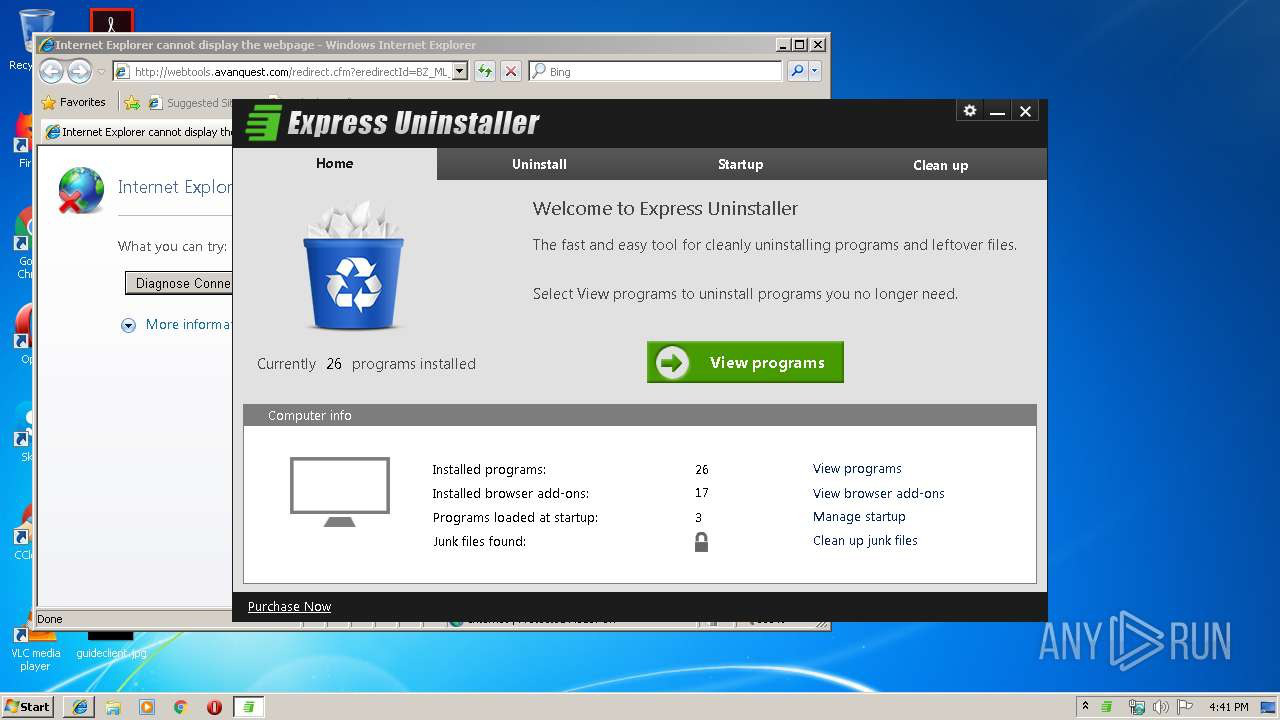The image size is (1280, 720).
Task: Expand the IE address bar dropdown
Action: tap(460, 71)
